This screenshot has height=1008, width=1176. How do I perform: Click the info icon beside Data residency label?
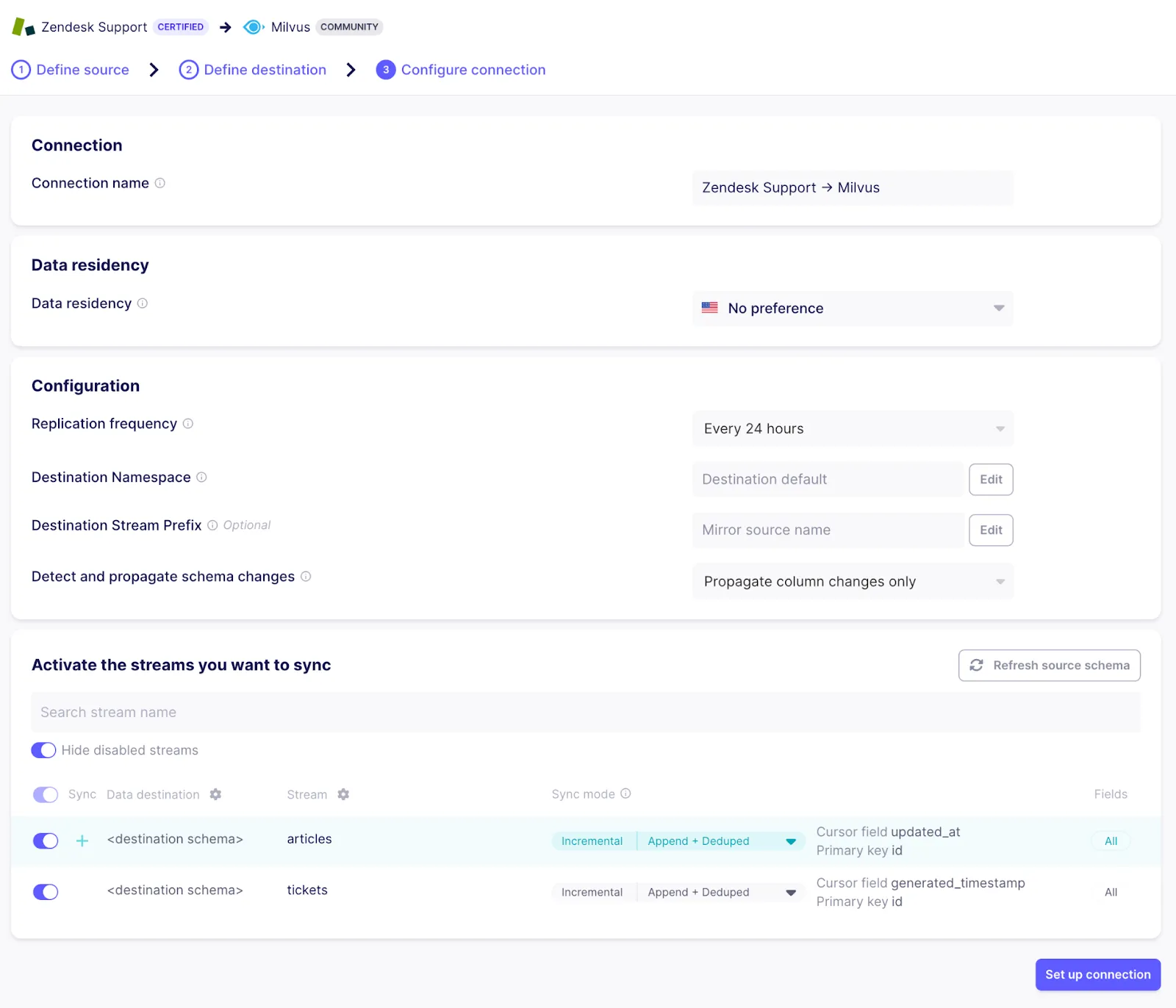[x=143, y=303]
